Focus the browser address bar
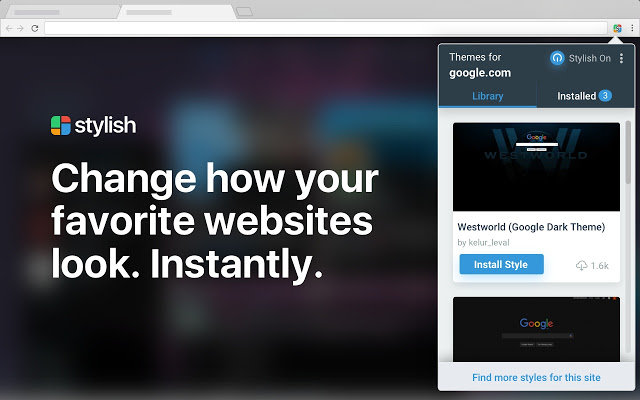Image resolution: width=640 pixels, height=400 pixels. click(326, 28)
